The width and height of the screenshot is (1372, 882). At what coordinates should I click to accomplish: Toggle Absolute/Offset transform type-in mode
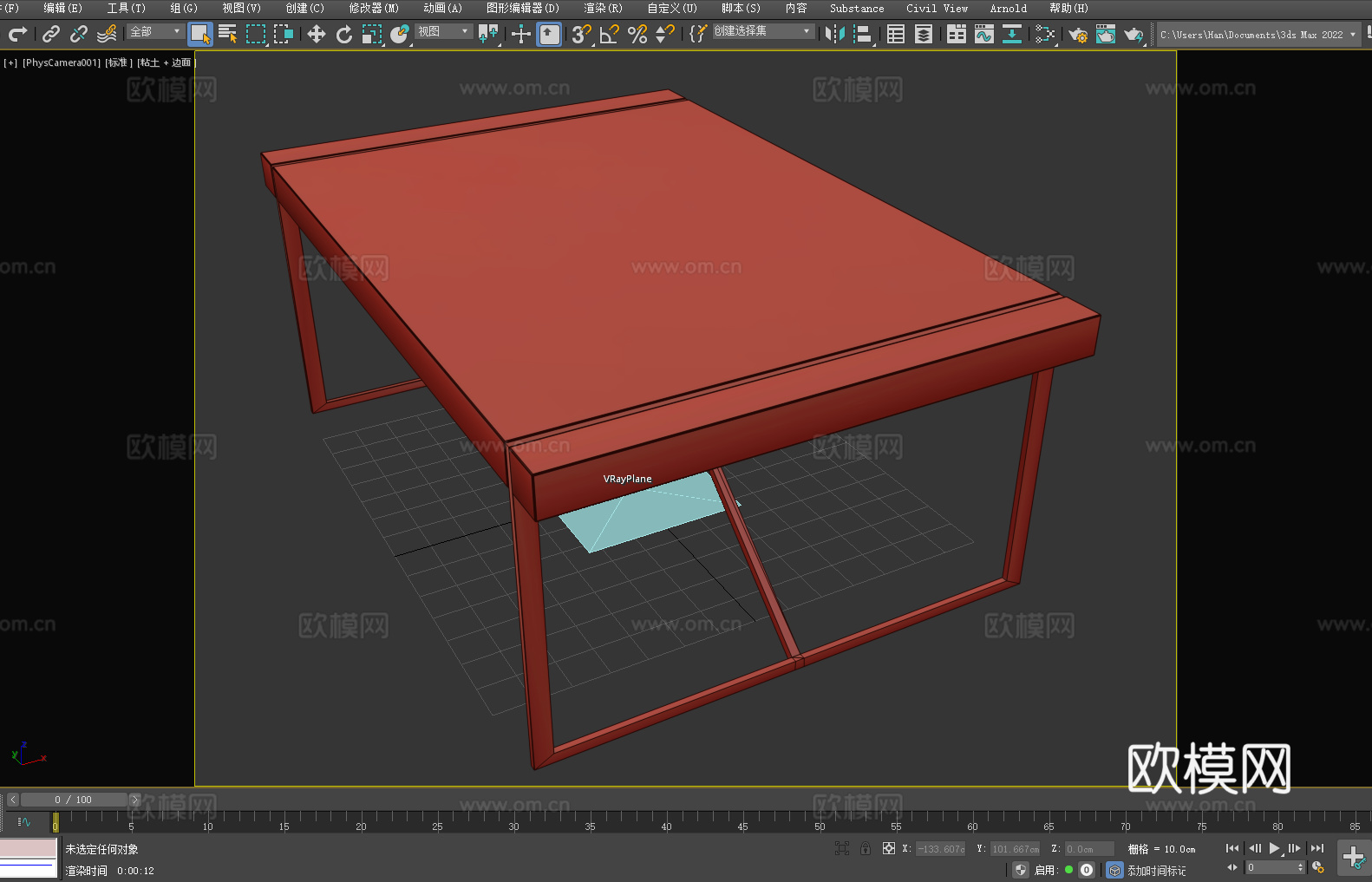coord(889,848)
